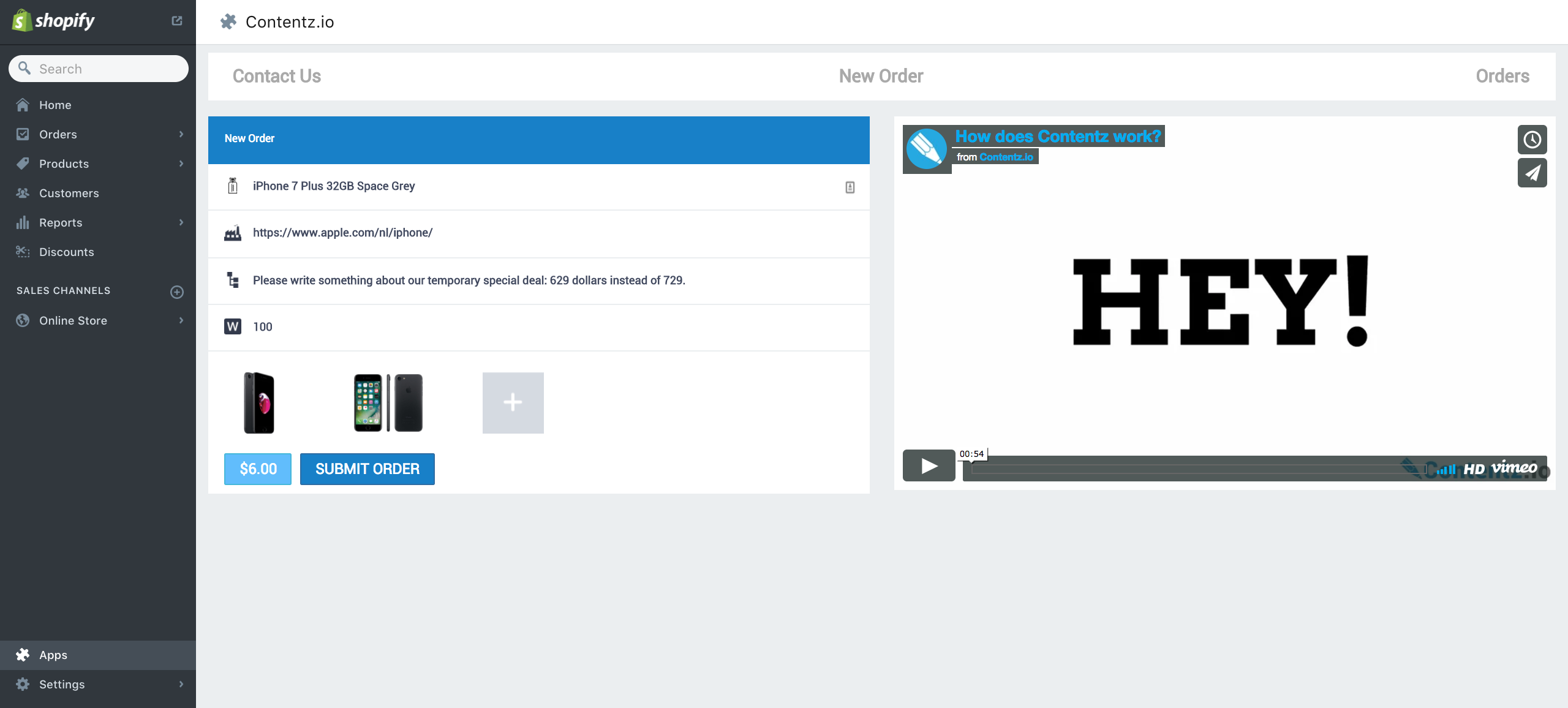This screenshot has height=708, width=1568.
Task: Click the product selector icon beside iPhone title
Action: (x=850, y=187)
